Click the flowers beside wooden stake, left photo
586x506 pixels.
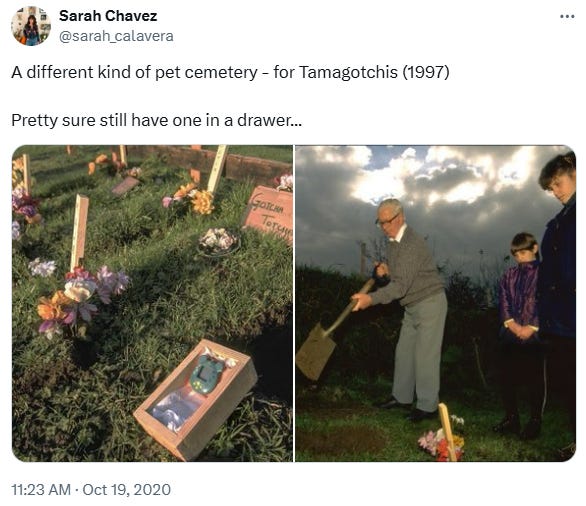80,299
